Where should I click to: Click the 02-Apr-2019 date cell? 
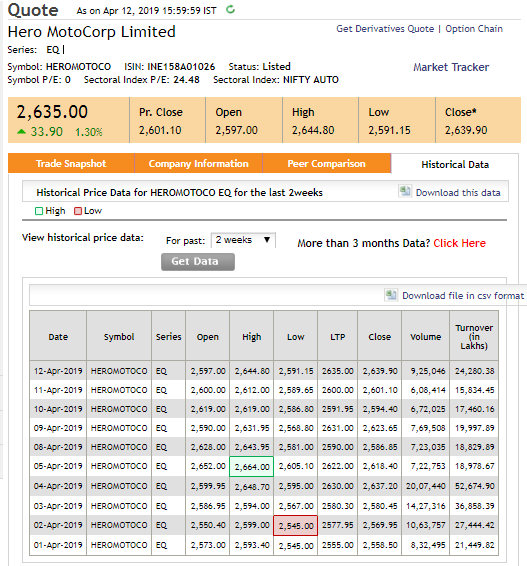click(x=58, y=525)
